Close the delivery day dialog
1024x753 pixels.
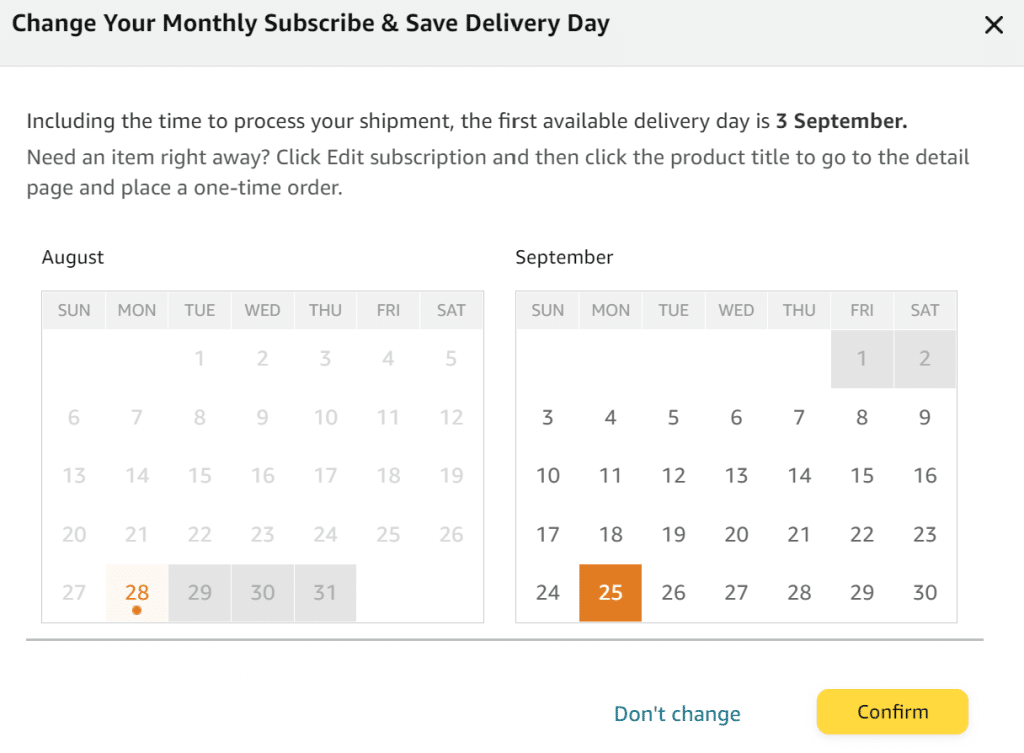click(993, 25)
